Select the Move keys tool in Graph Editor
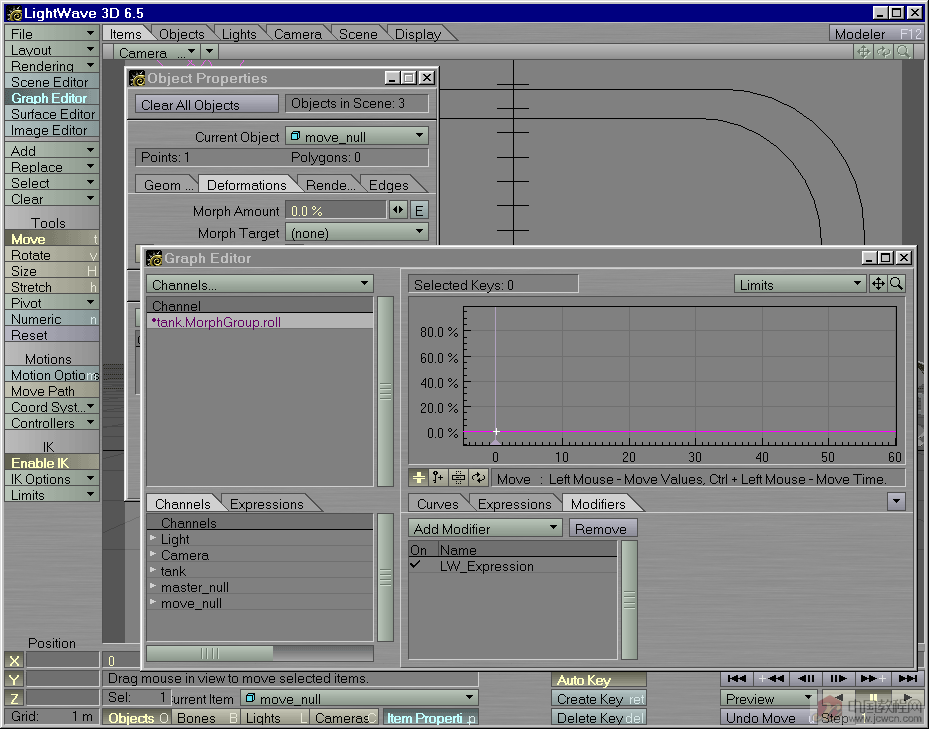The height and width of the screenshot is (729, 929). pos(418,478)
